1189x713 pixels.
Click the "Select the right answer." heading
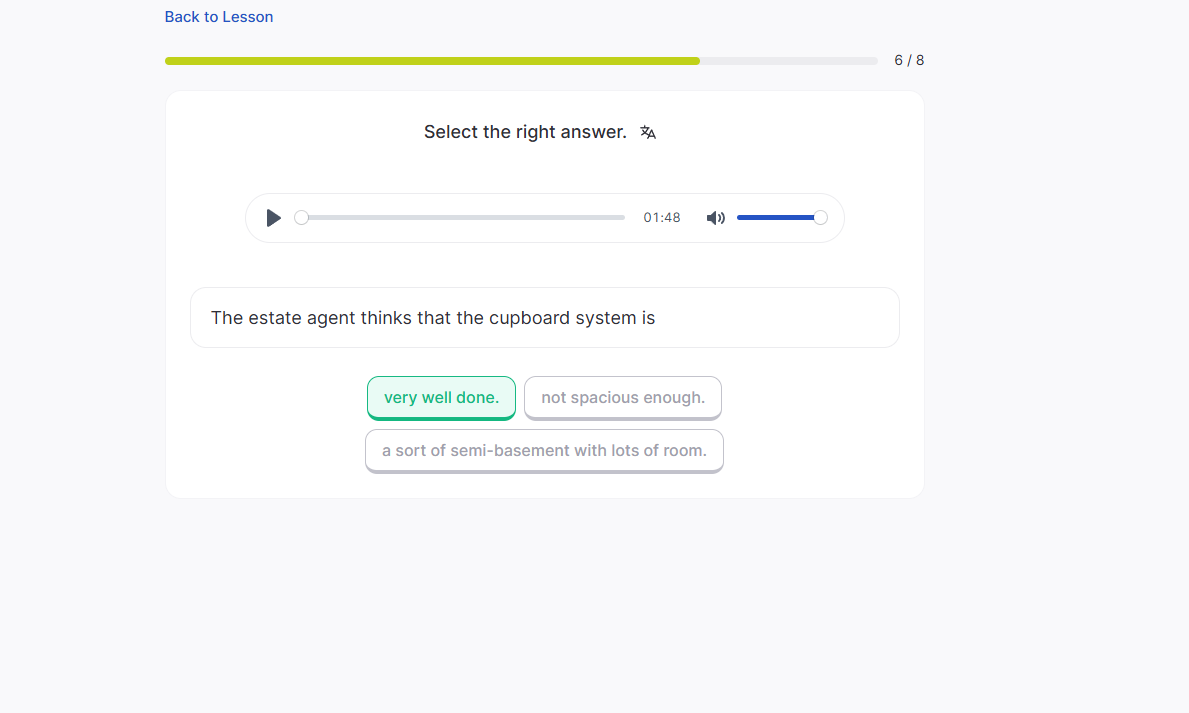[525, 132]
